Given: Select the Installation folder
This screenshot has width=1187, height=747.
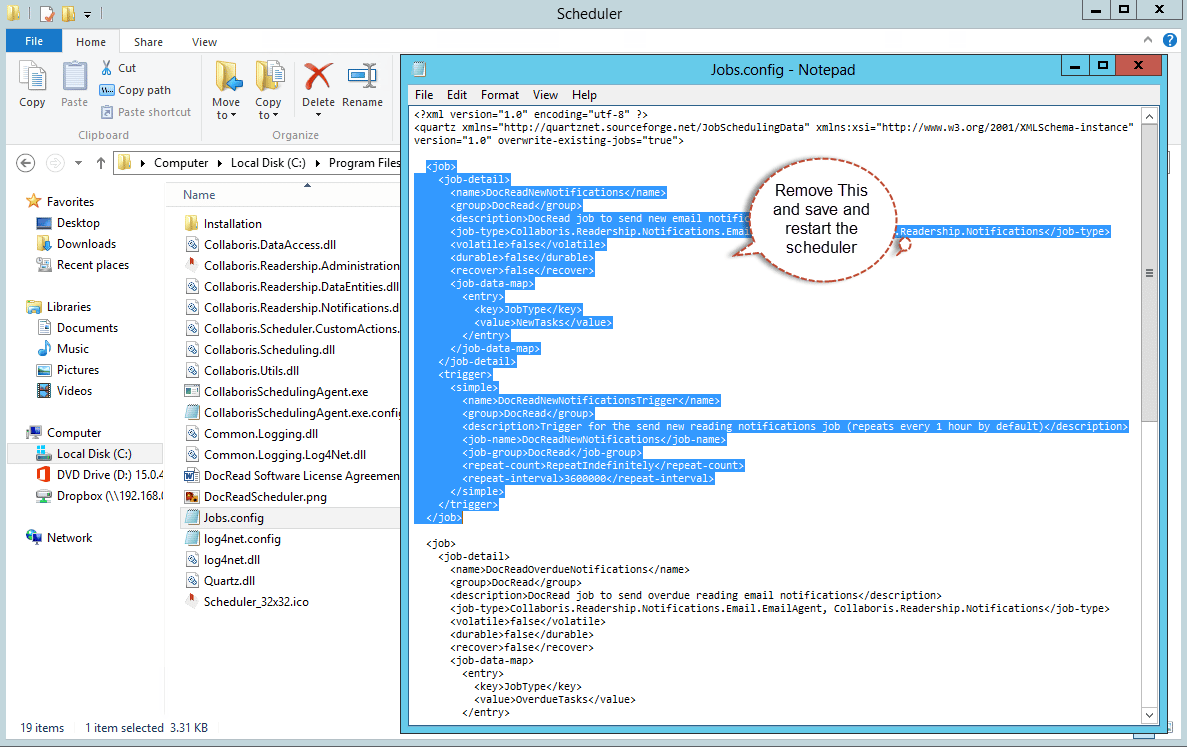Looking at the screenshot, I should tap(232, 224).
